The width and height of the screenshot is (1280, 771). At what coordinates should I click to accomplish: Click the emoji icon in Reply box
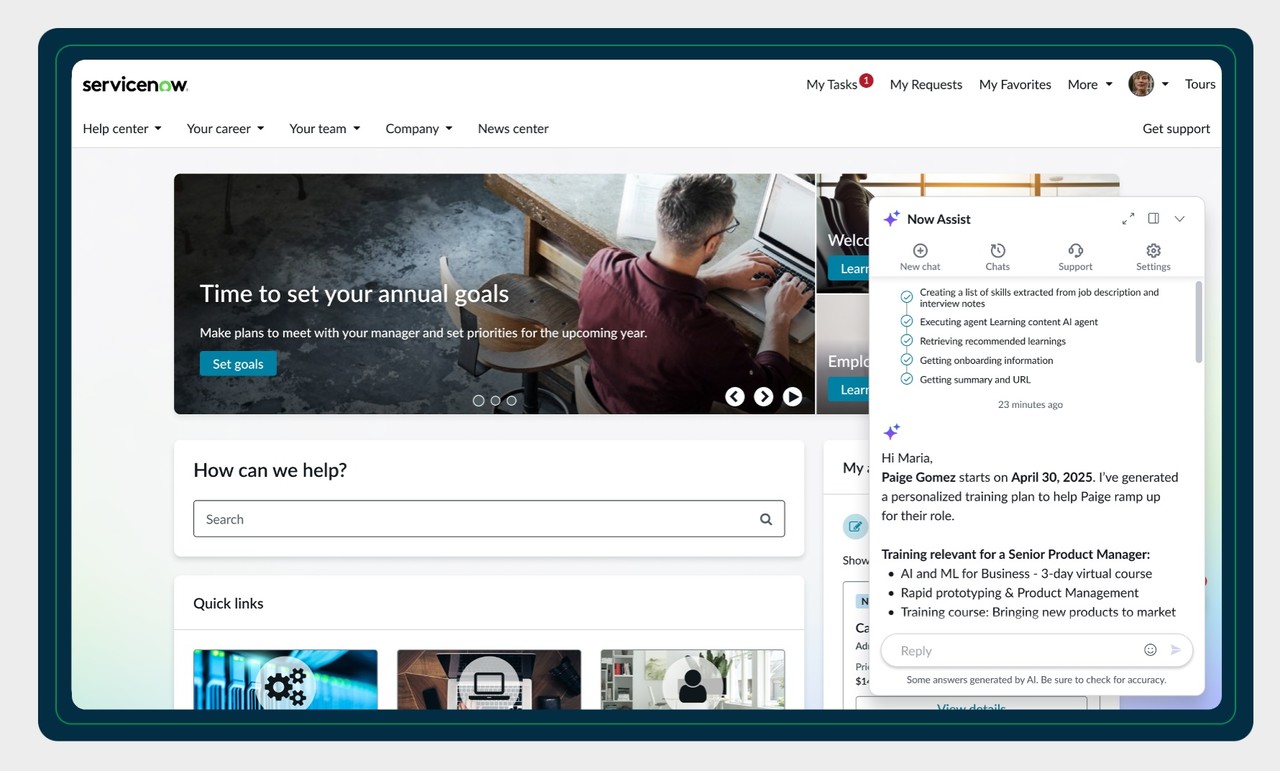point(1150,650)
